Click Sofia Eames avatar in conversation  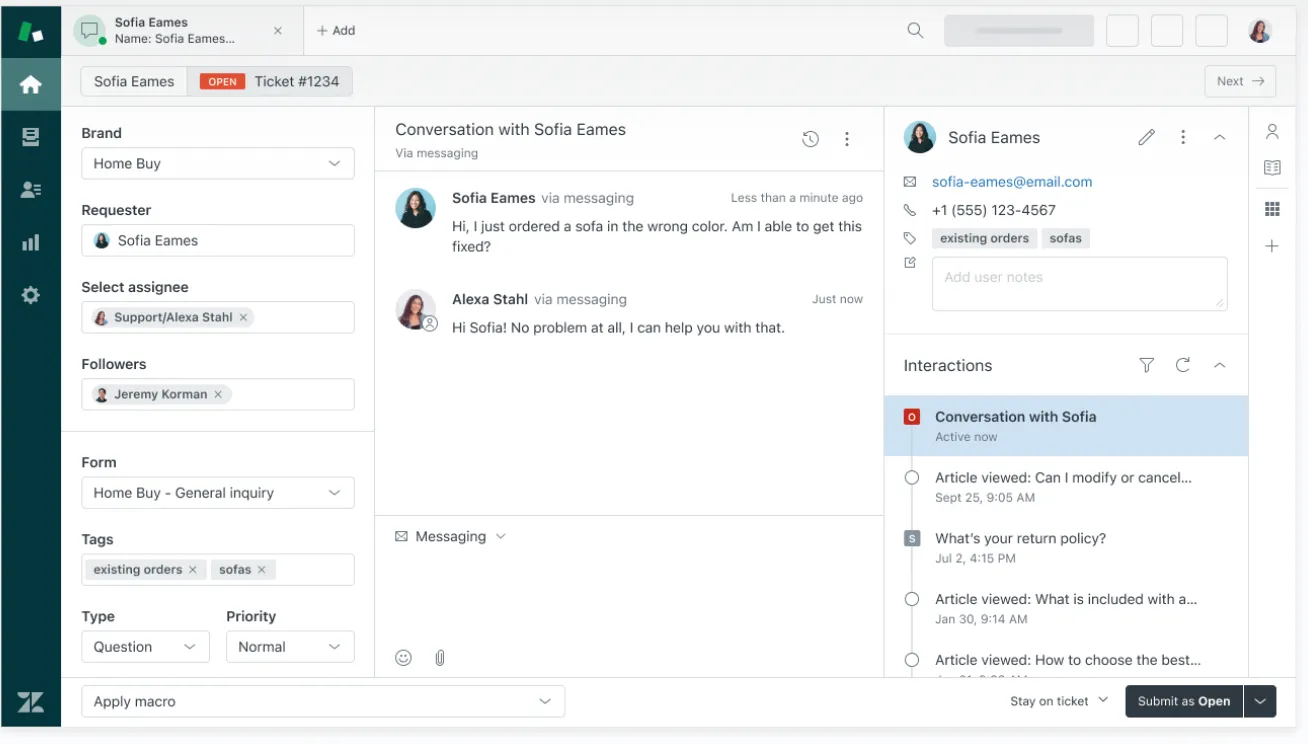click(416, 208)
